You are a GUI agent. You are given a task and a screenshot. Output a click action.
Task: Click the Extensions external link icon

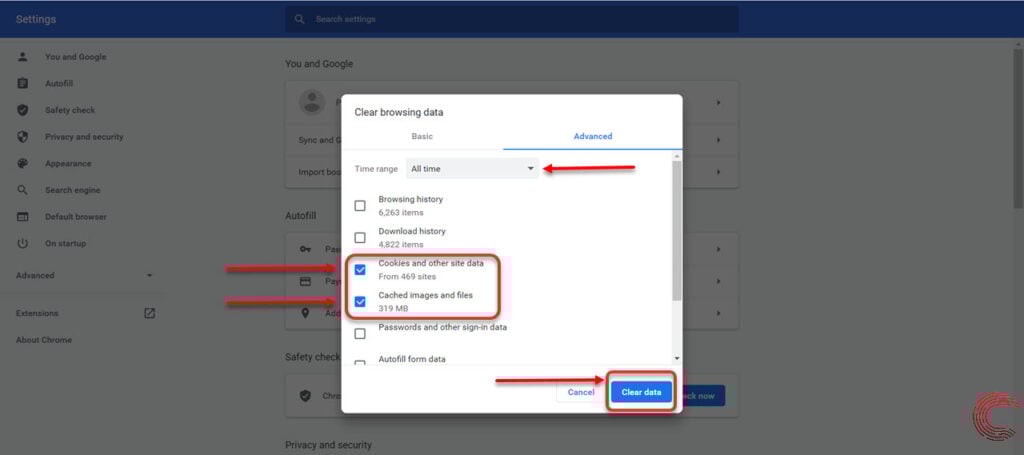pos(150,313)
